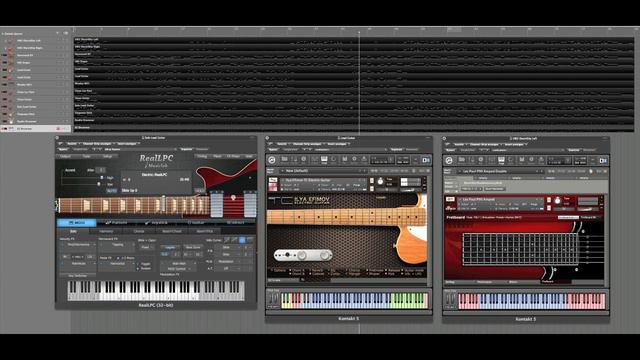This screenshot has height=360, width=640.
Task: Toggle Bypass in Solo Lead Guitar plugin window
Action: [64, 149]
